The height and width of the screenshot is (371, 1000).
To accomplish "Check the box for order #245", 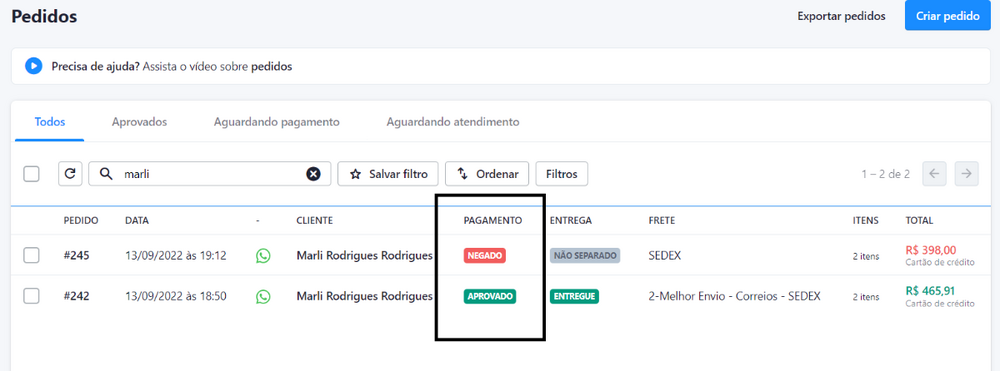I will point(31,256).
